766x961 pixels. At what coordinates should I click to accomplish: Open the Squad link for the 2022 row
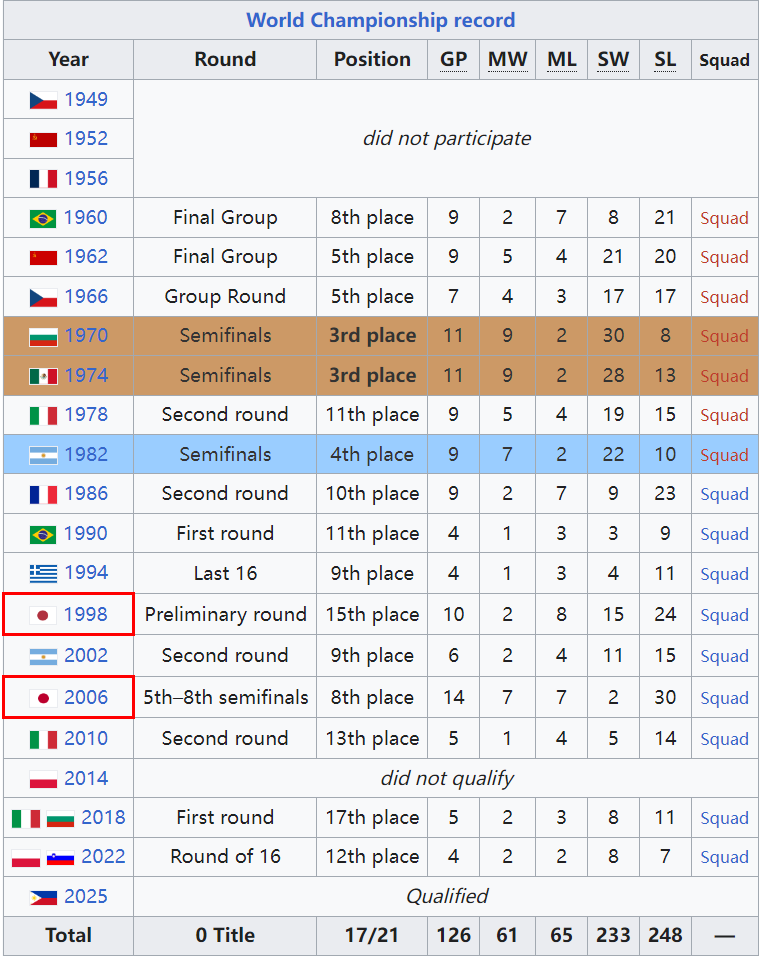pyautogui.click(x=724, y=857)
